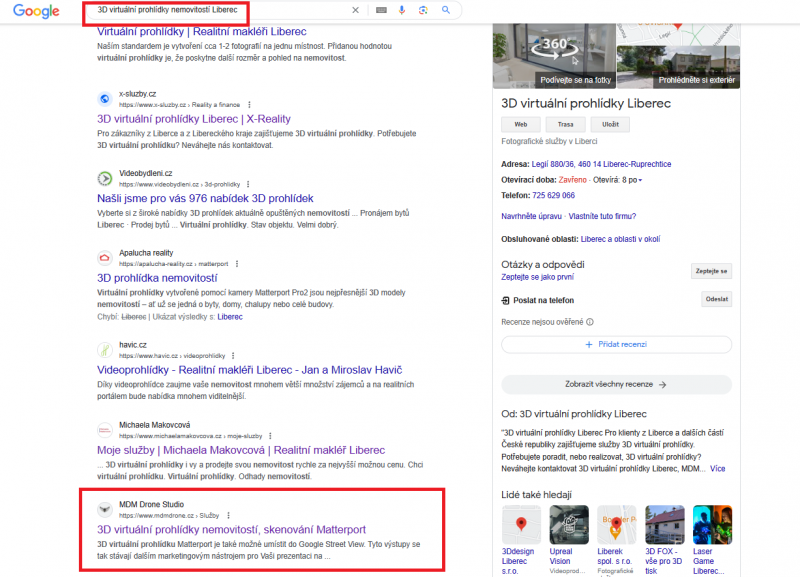The image size is (800, 577).
Task: Open the address Legií 880/36 link
Action: (x=601, y=164)
